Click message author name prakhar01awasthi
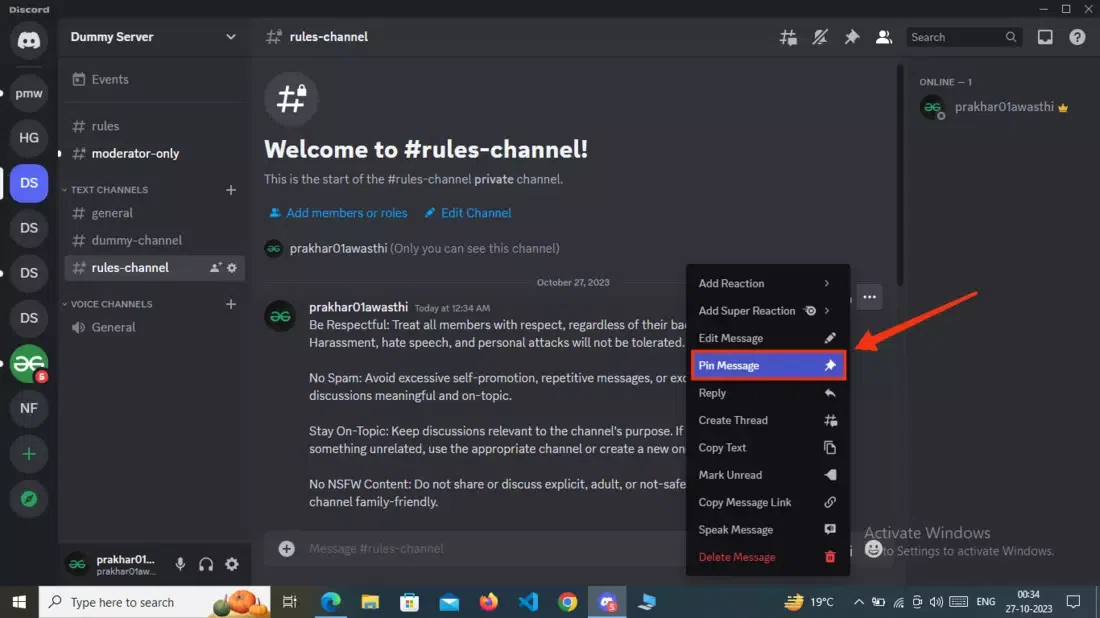This screenshot has height=618, width=1100. click(x=358, y=307)
